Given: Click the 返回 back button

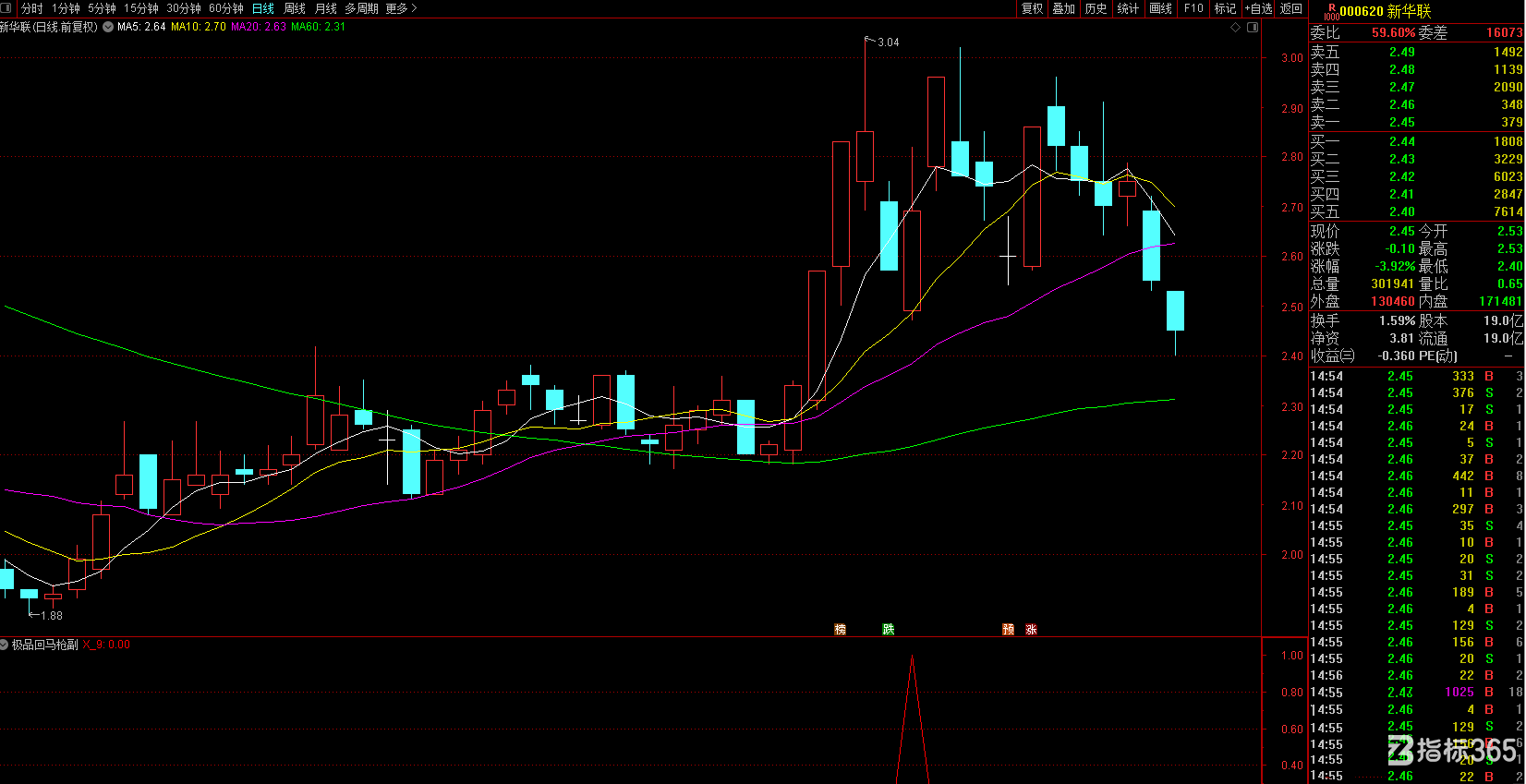Looking at the screenshot, I should pyautogui.click(x=1291, y=8).
